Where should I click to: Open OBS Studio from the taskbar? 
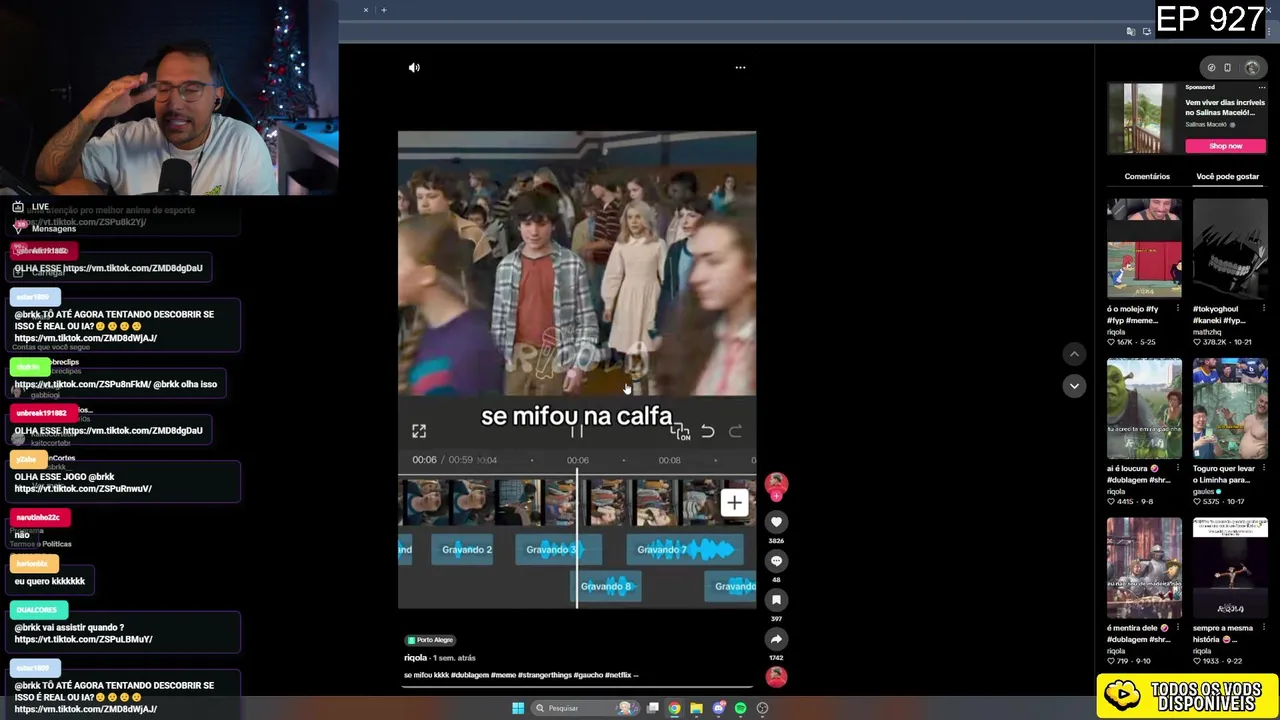(x=762, y=708)
